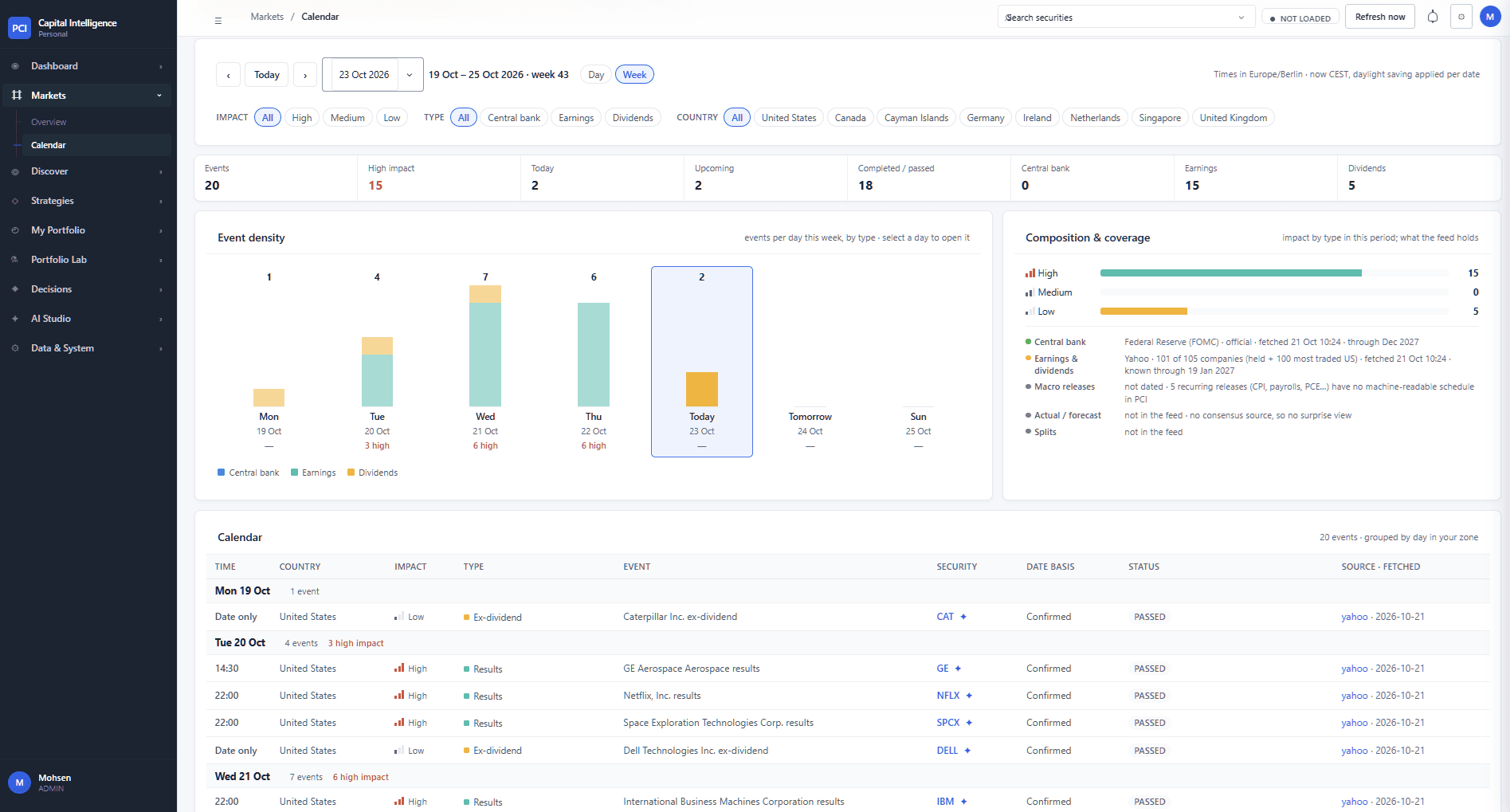Expand the Strategies menu chevron
Screen dimensions: 1510x812
point(160,202)
